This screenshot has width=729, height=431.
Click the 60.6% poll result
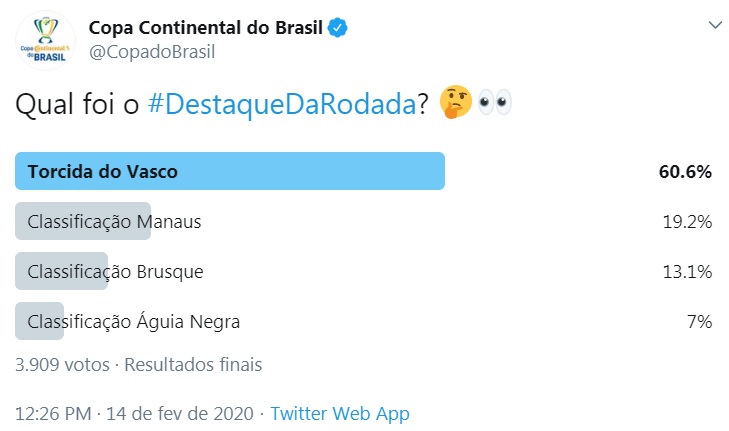pyautogui.click(x=685, y=171)
